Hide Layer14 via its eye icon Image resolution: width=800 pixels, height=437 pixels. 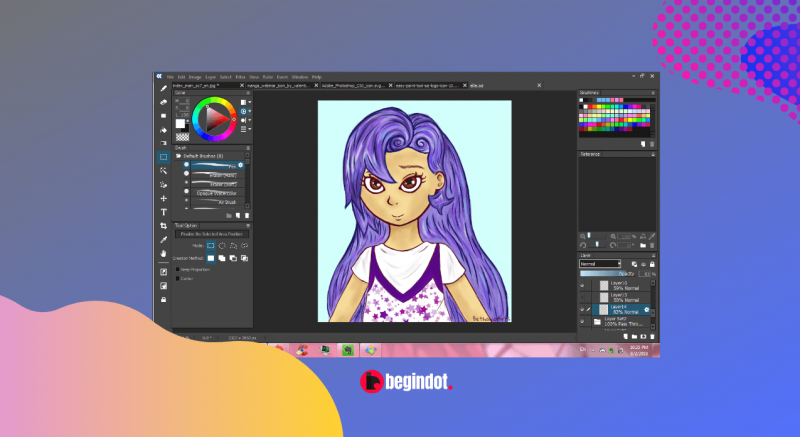582,310
